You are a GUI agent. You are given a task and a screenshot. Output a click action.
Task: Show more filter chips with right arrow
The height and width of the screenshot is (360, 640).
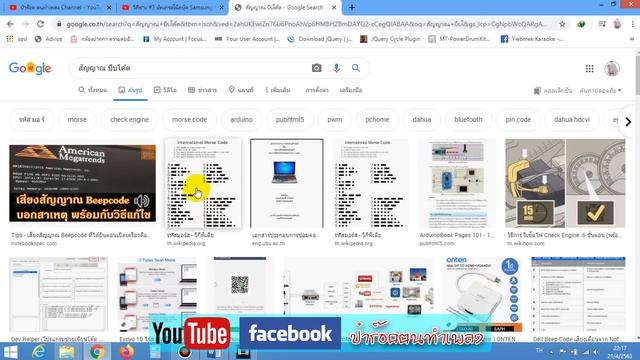(628, 121)
